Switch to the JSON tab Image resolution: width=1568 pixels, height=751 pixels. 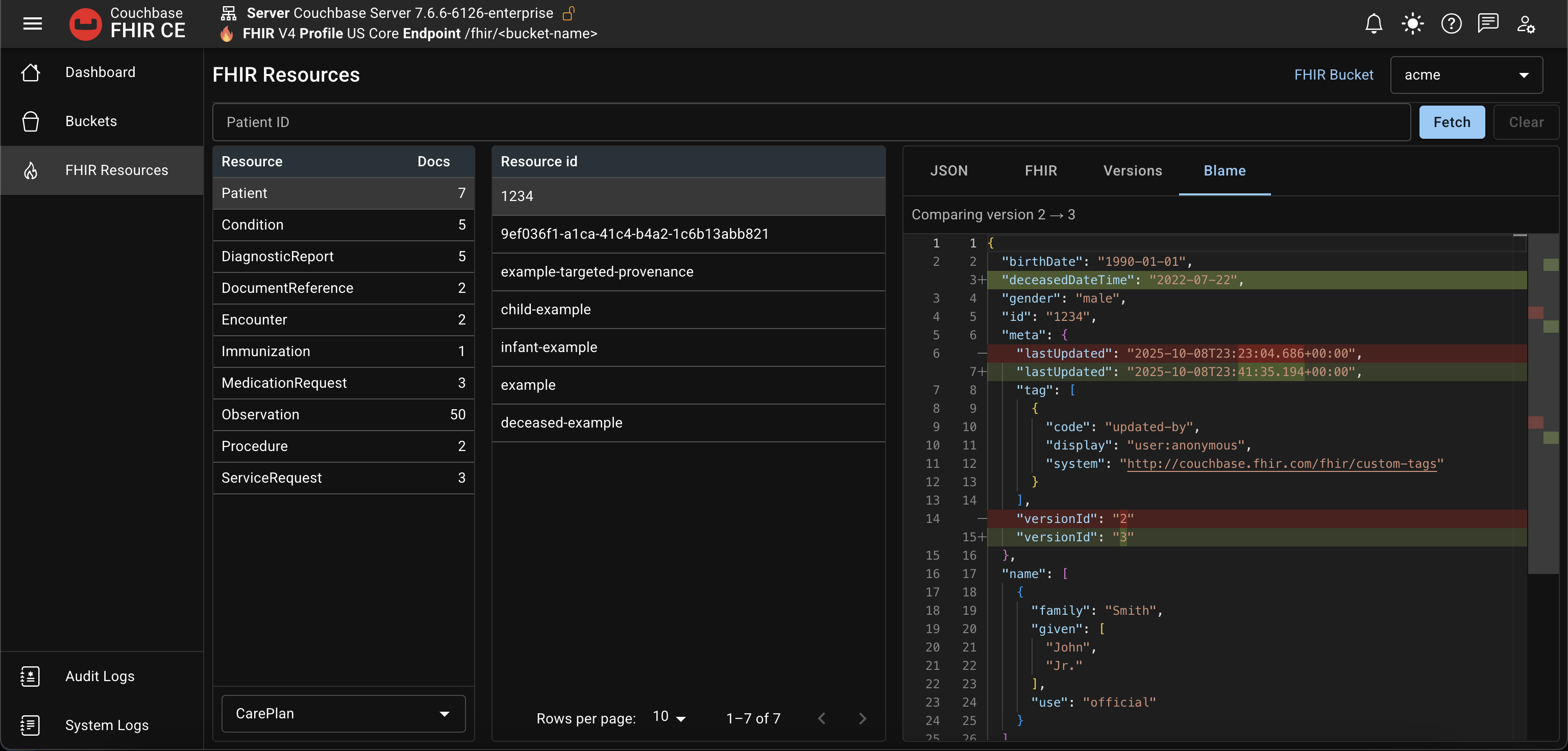click(x=948, y=170)
